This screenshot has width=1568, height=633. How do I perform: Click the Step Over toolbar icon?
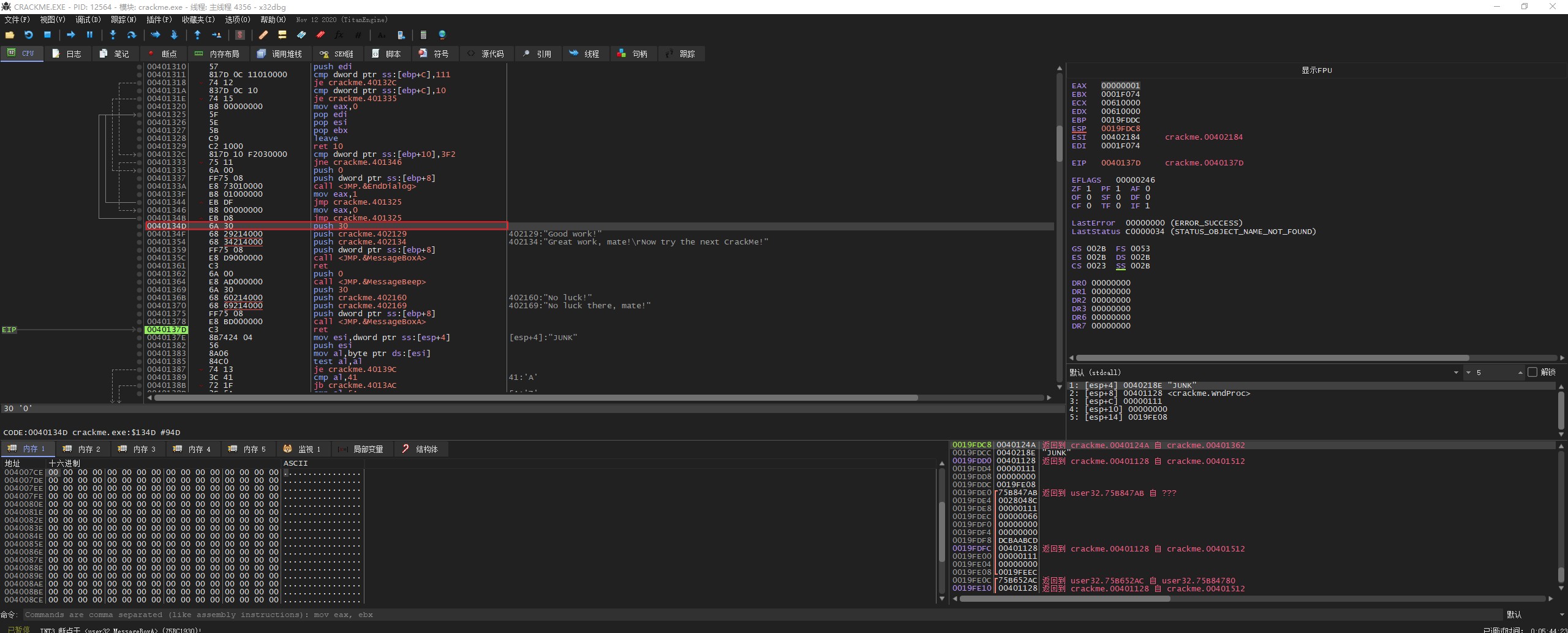[x=131, y=35]
